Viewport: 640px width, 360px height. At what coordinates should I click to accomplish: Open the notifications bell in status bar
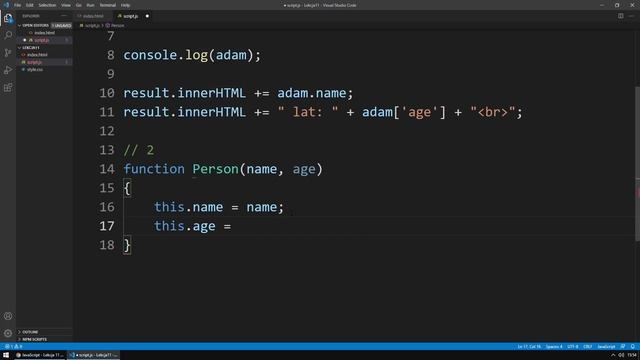point(632,347)
